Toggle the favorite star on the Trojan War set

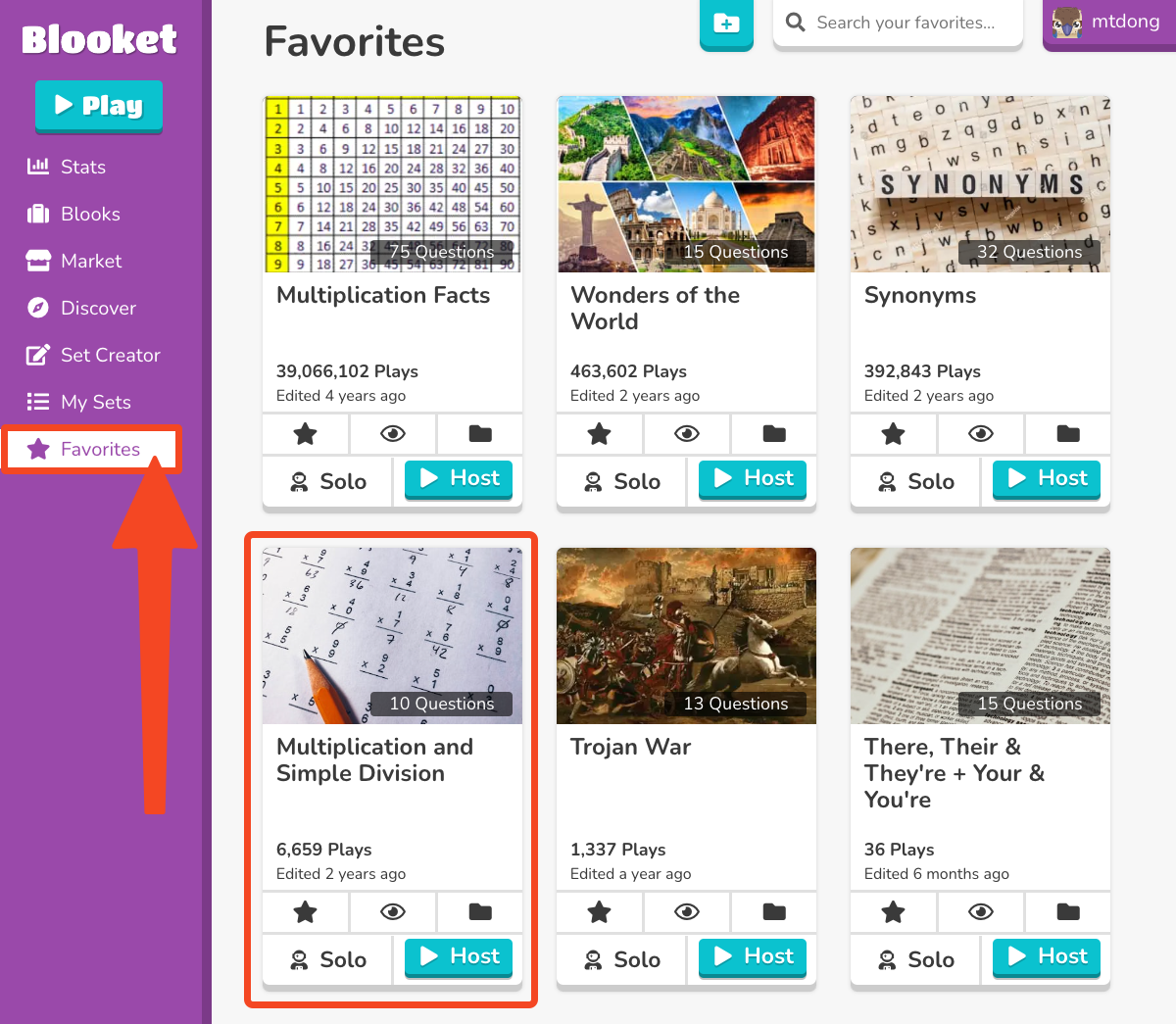pos(599,911)
